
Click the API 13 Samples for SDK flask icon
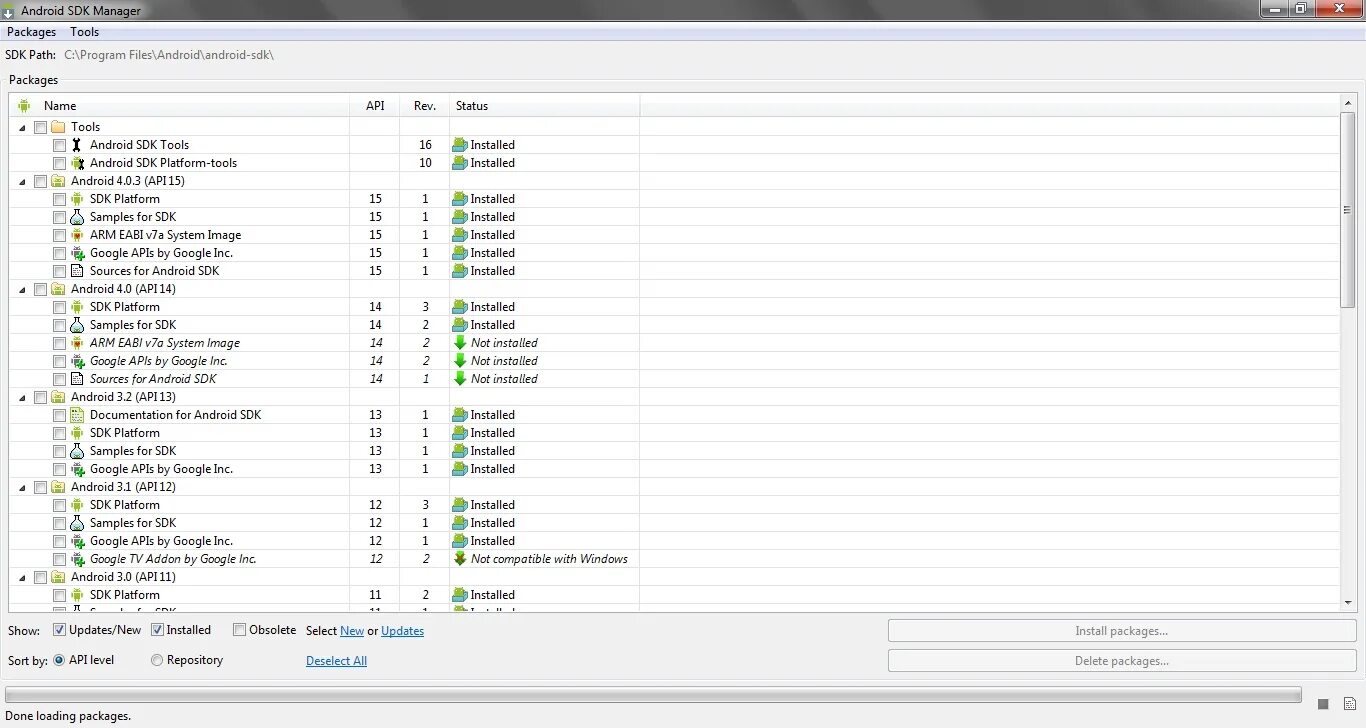77,451
